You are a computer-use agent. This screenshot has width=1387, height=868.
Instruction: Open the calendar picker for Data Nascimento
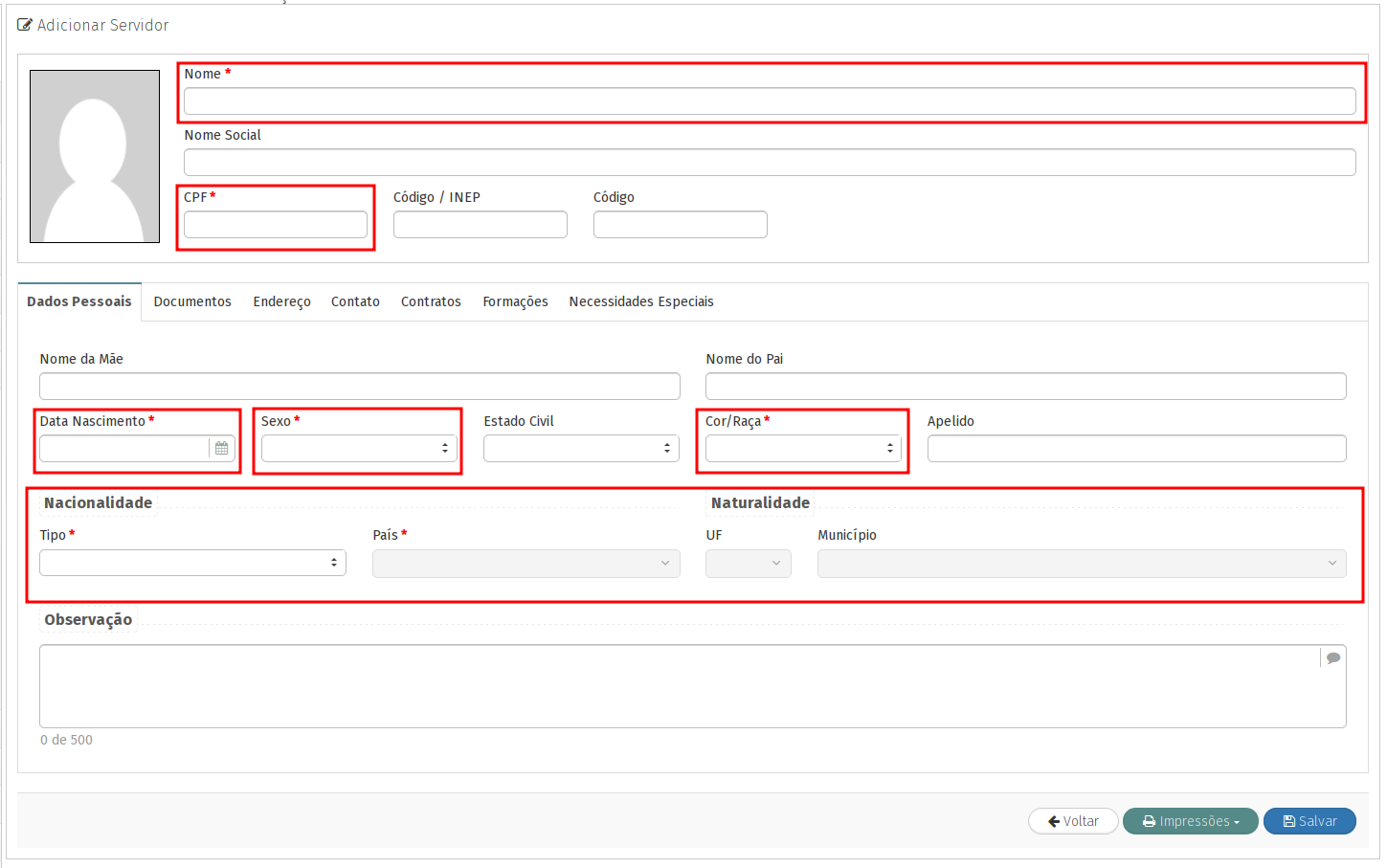point(221,448)
